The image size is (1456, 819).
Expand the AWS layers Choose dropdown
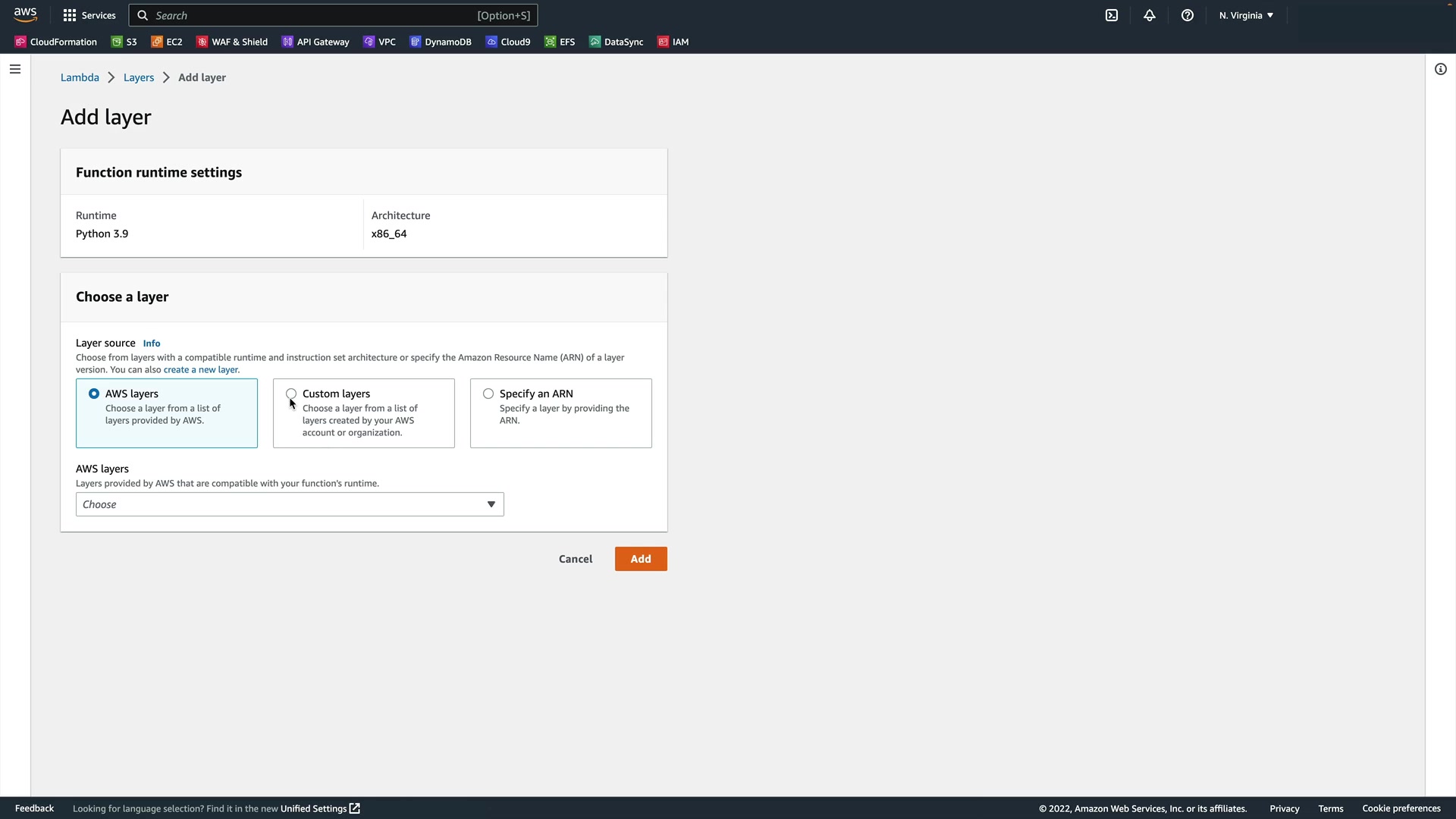[290, 504]
